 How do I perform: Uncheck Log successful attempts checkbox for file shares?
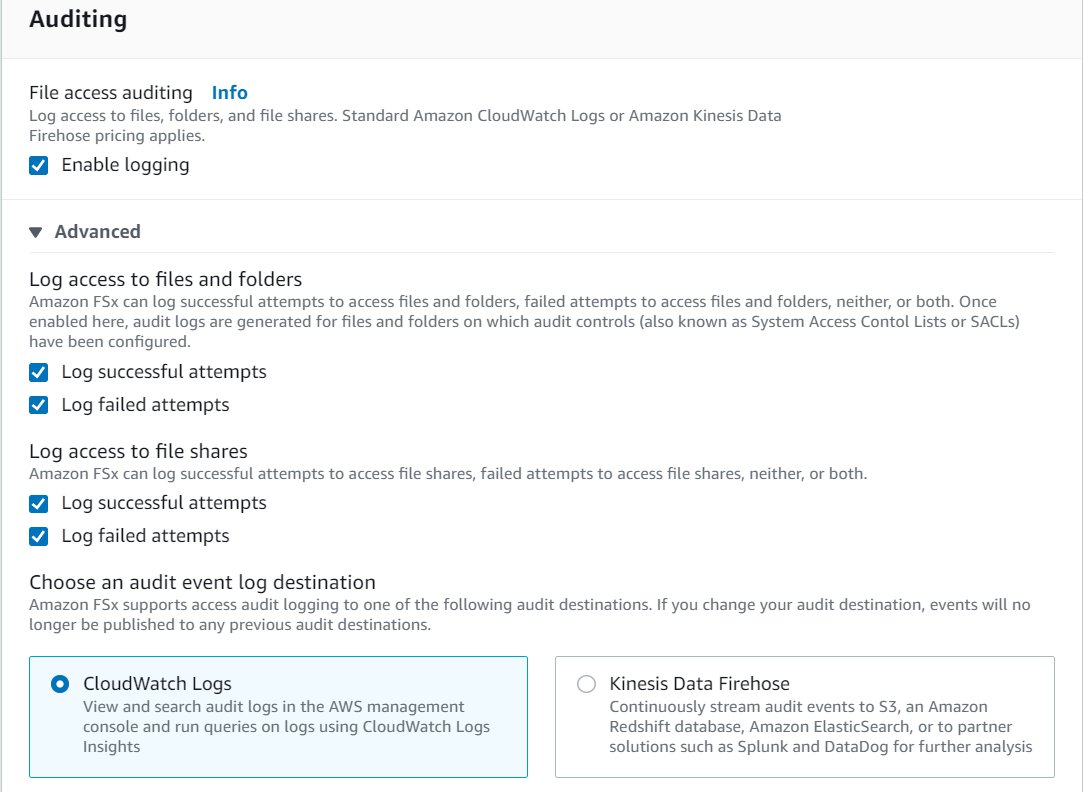pyautogui.click(x=39, y=504)
